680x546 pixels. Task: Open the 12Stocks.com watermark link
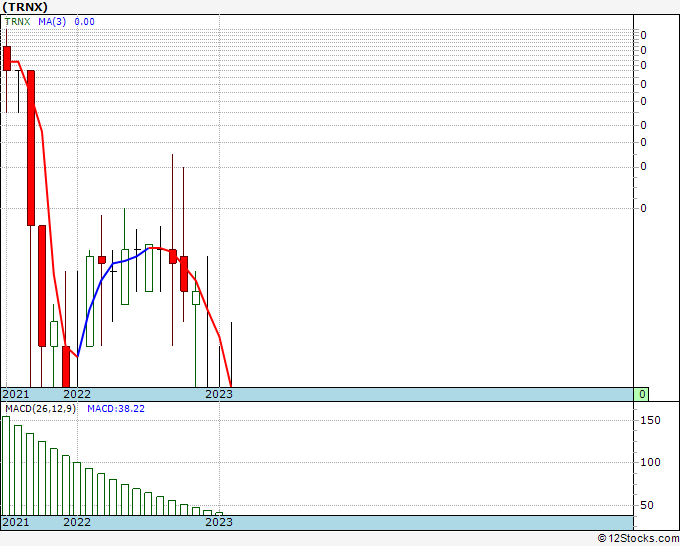coord(636,539)
